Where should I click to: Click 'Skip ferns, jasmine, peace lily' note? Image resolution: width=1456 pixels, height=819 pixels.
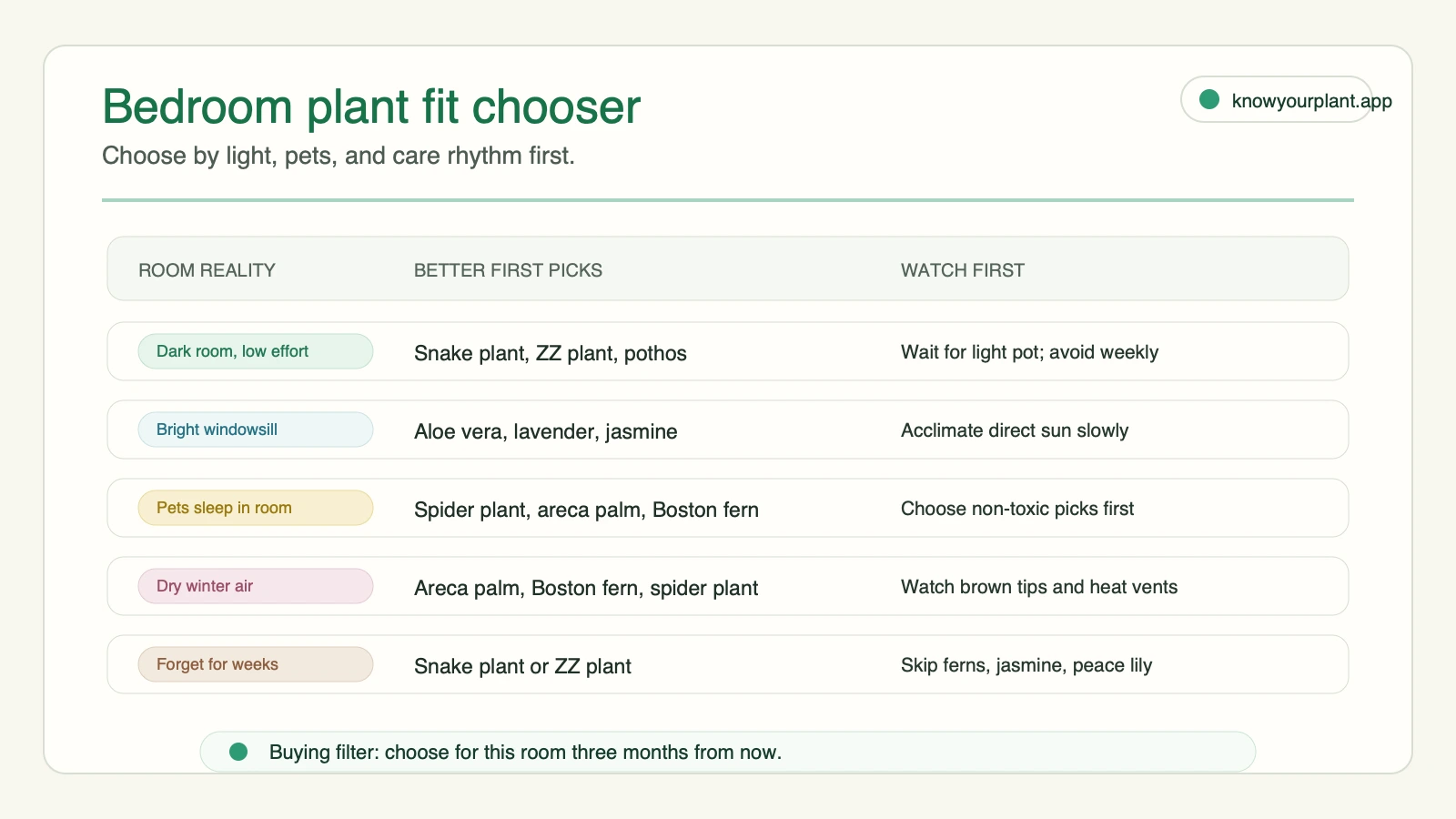point(1026,665)
